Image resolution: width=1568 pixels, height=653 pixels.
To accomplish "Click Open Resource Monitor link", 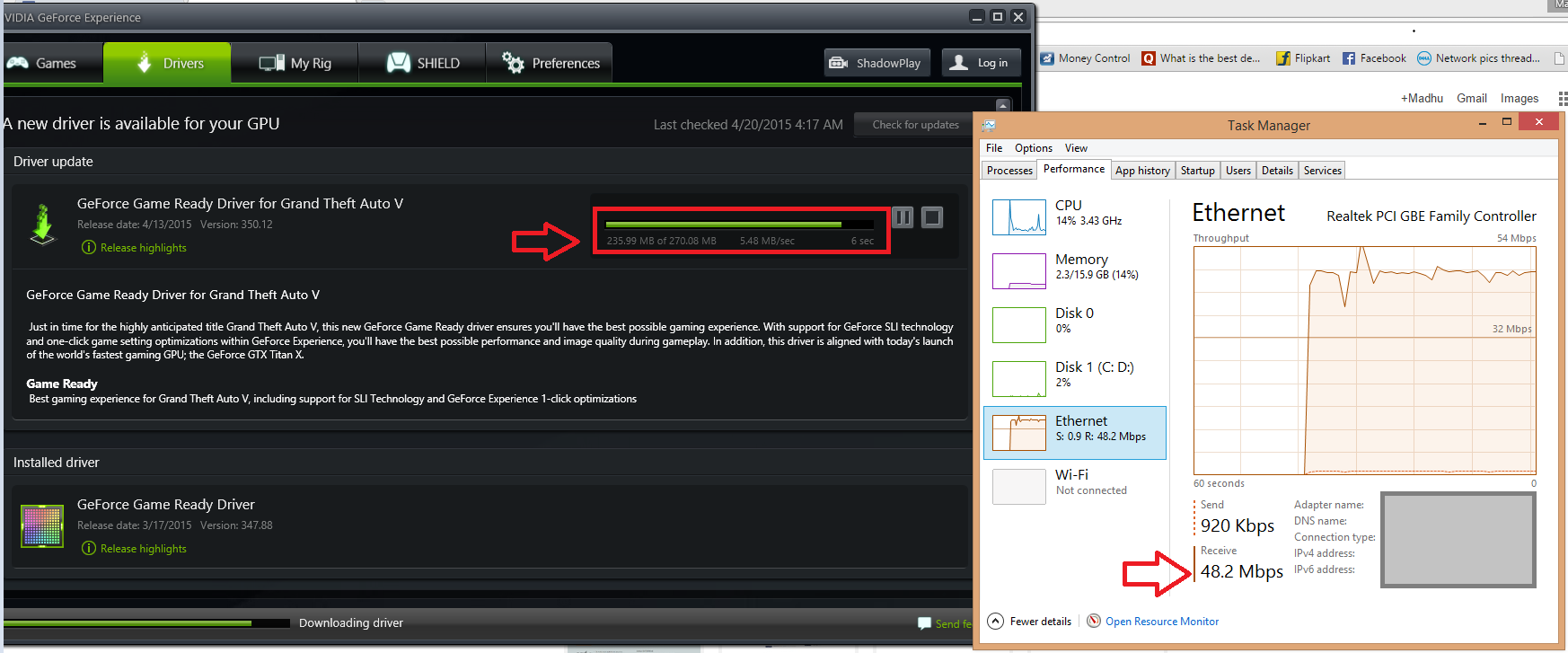I will coord(1162,622).
